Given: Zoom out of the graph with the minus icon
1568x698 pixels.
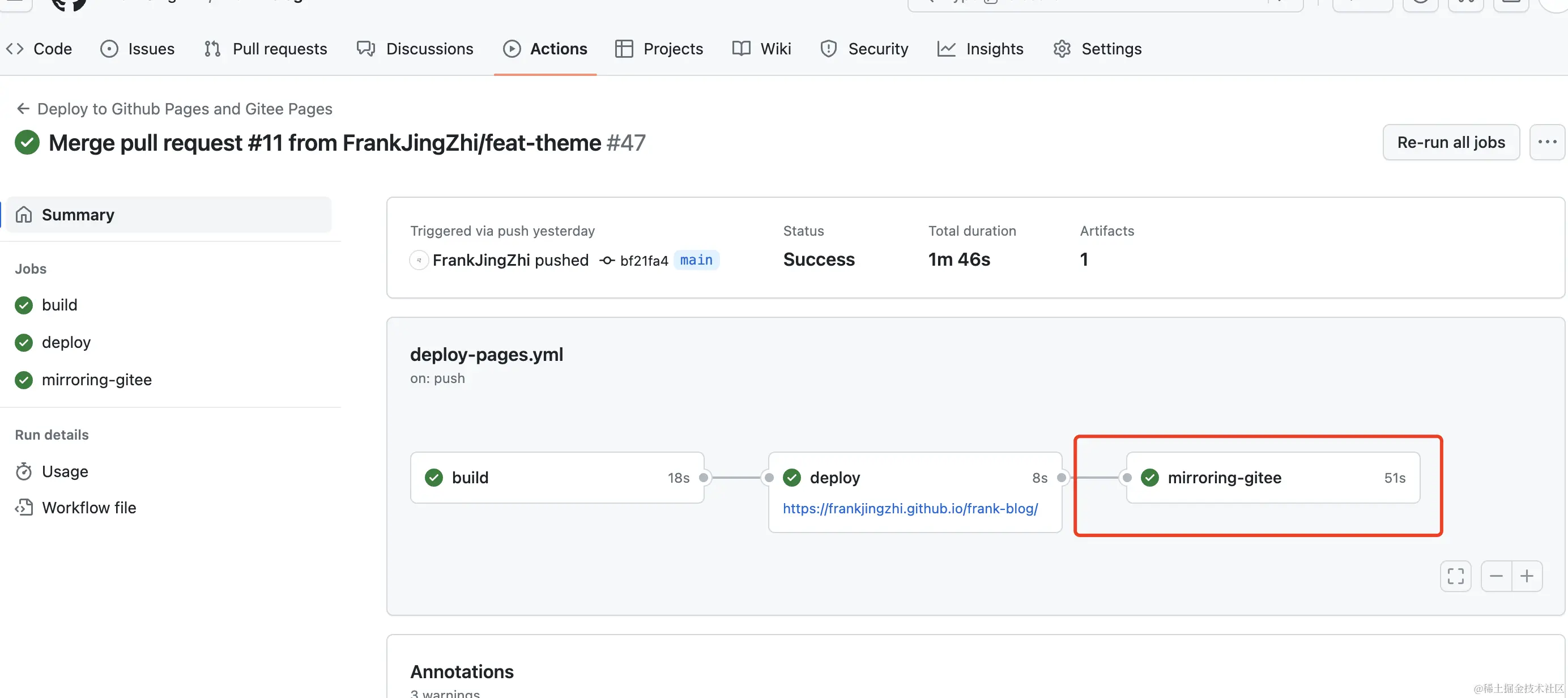Looking at the screenshot, I should tap(1496, 576).
